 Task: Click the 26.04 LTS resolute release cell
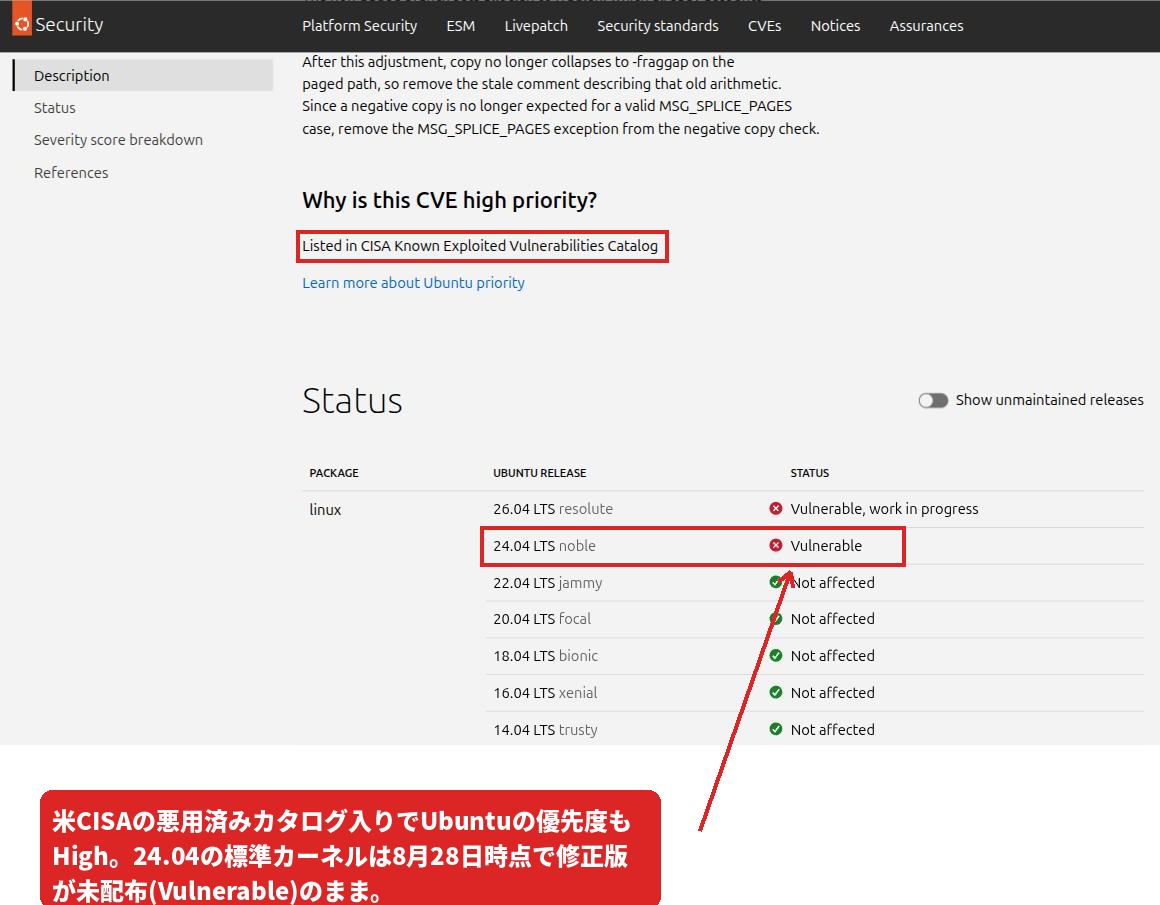553,509
